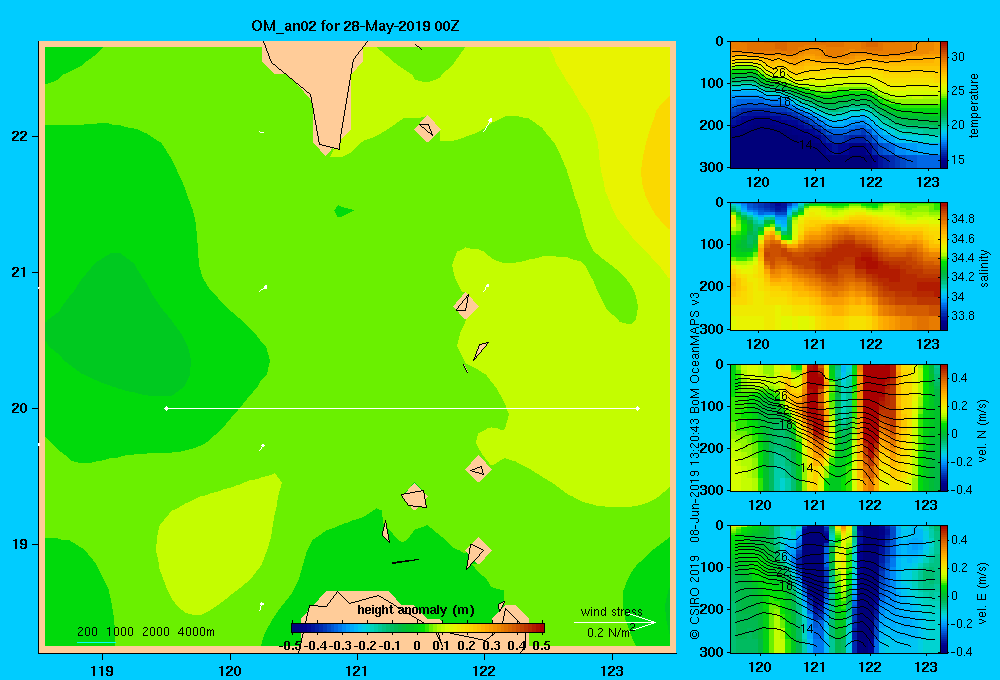Click longitude label 123 on map axis

pos(612,670)
